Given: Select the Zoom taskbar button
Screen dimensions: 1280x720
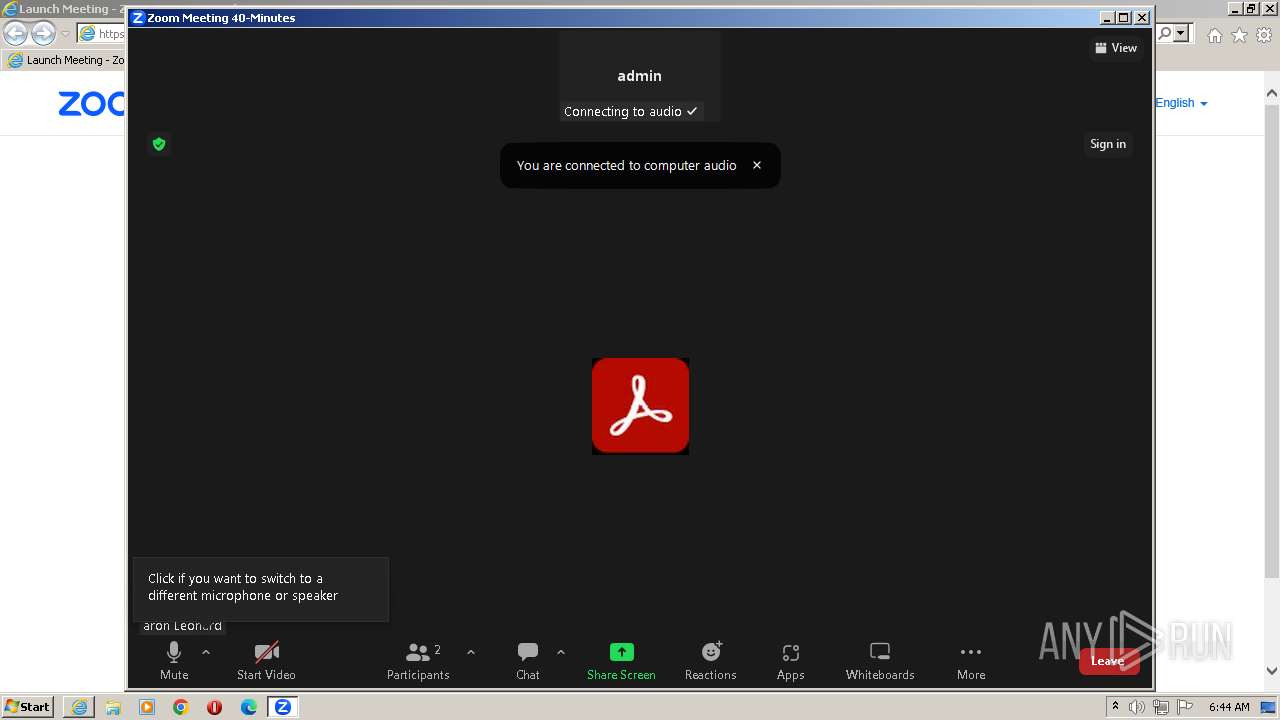Looking at the screenshot, I should [283, 707].
